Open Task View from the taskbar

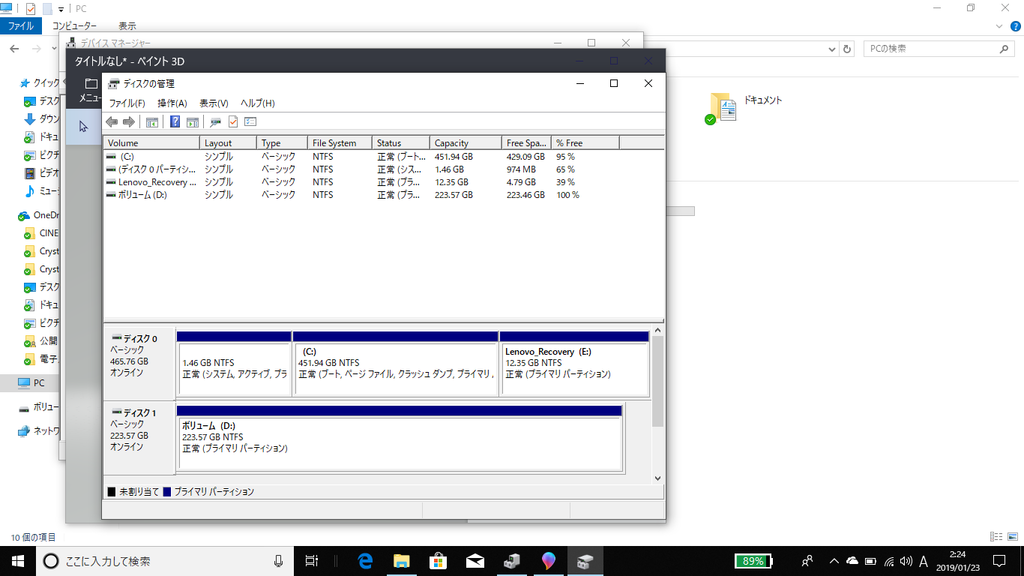tap(312, 561)
